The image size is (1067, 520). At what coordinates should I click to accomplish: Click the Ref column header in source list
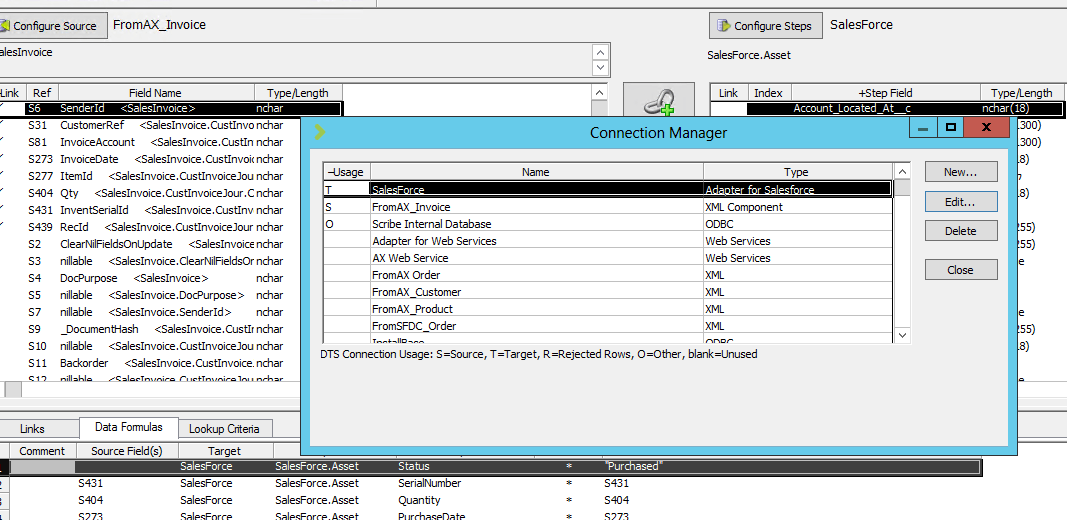point(42,93)
